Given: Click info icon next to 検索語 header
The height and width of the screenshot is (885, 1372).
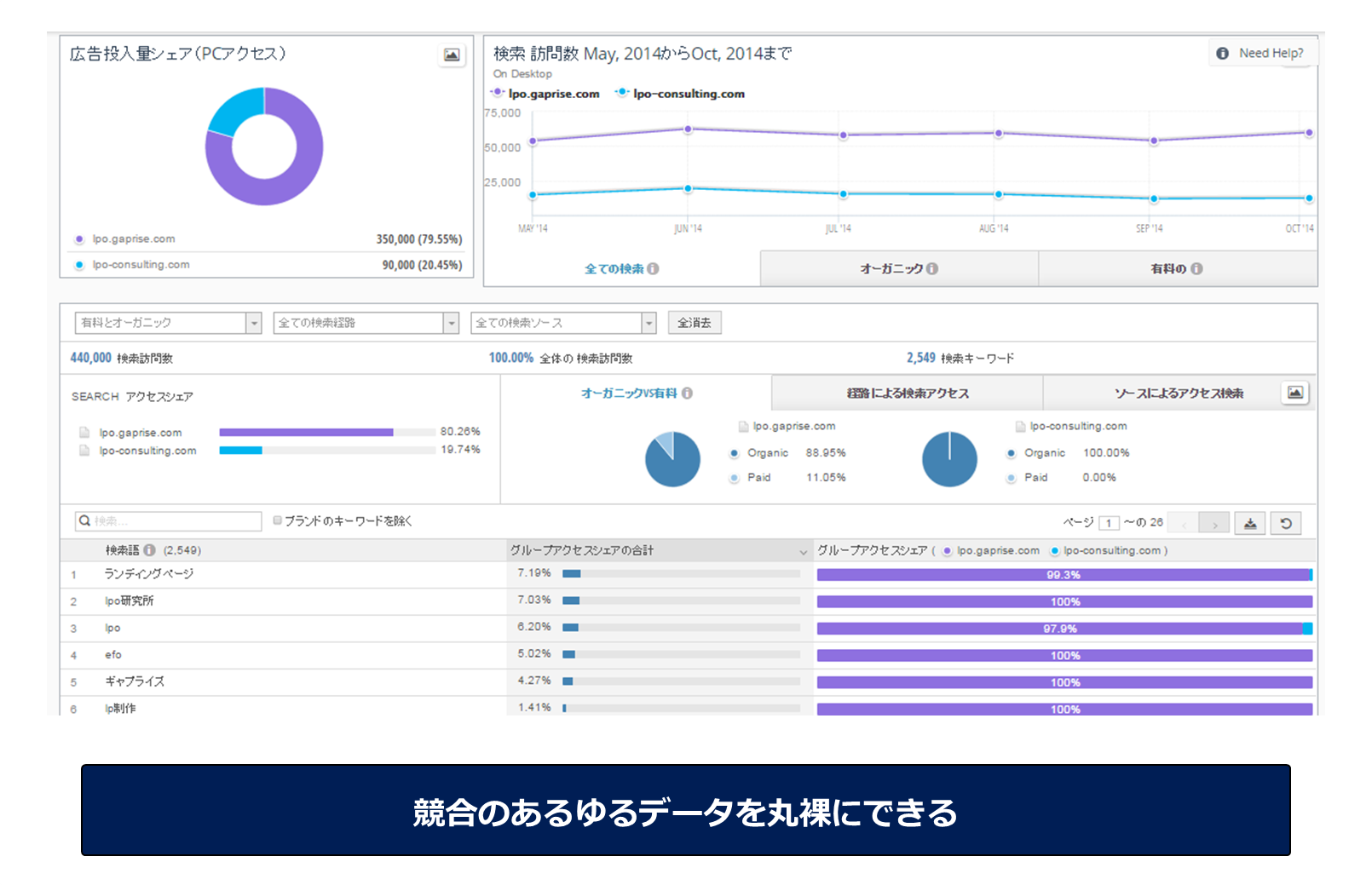Looking at the screenshot, I should 150,550.
